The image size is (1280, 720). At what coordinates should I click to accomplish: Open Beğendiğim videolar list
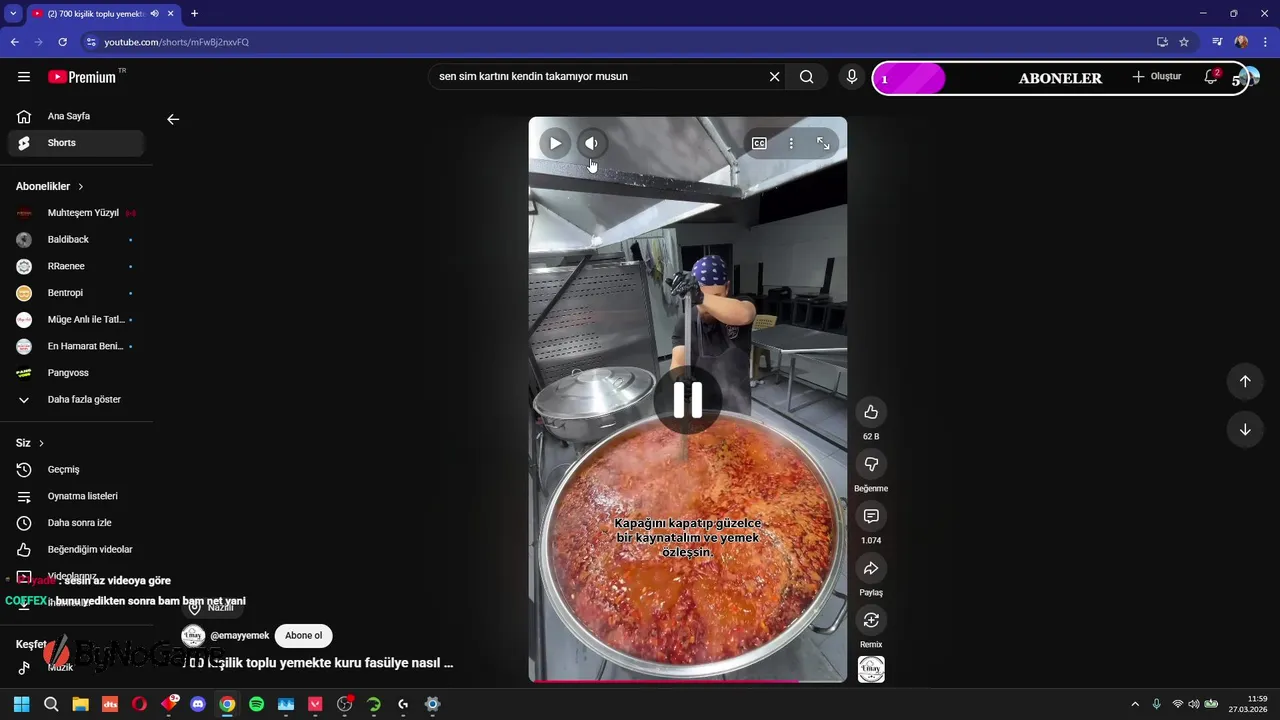pos(76,549)
